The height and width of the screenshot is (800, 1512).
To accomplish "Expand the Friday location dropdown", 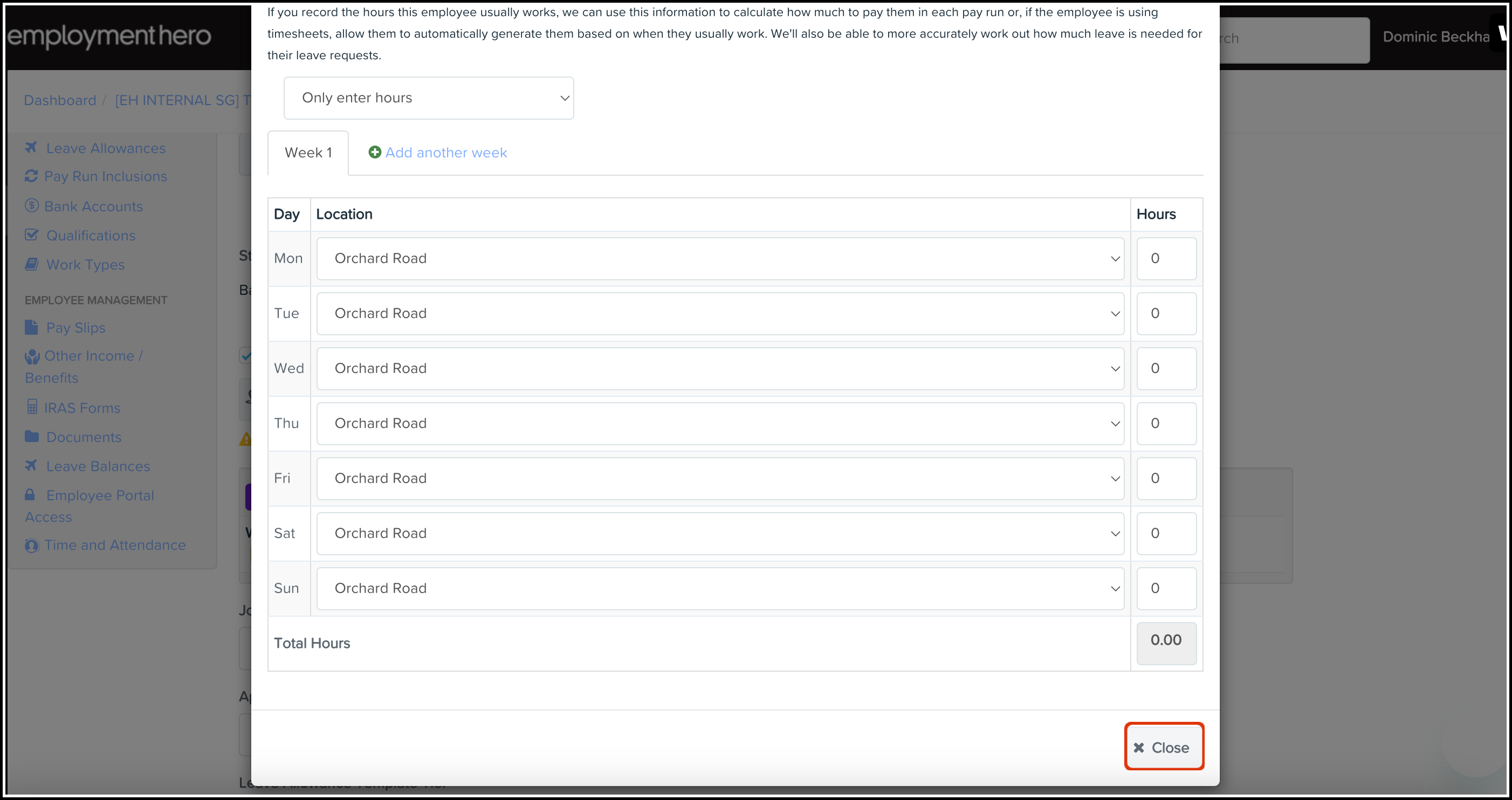I will pos(720,478).
